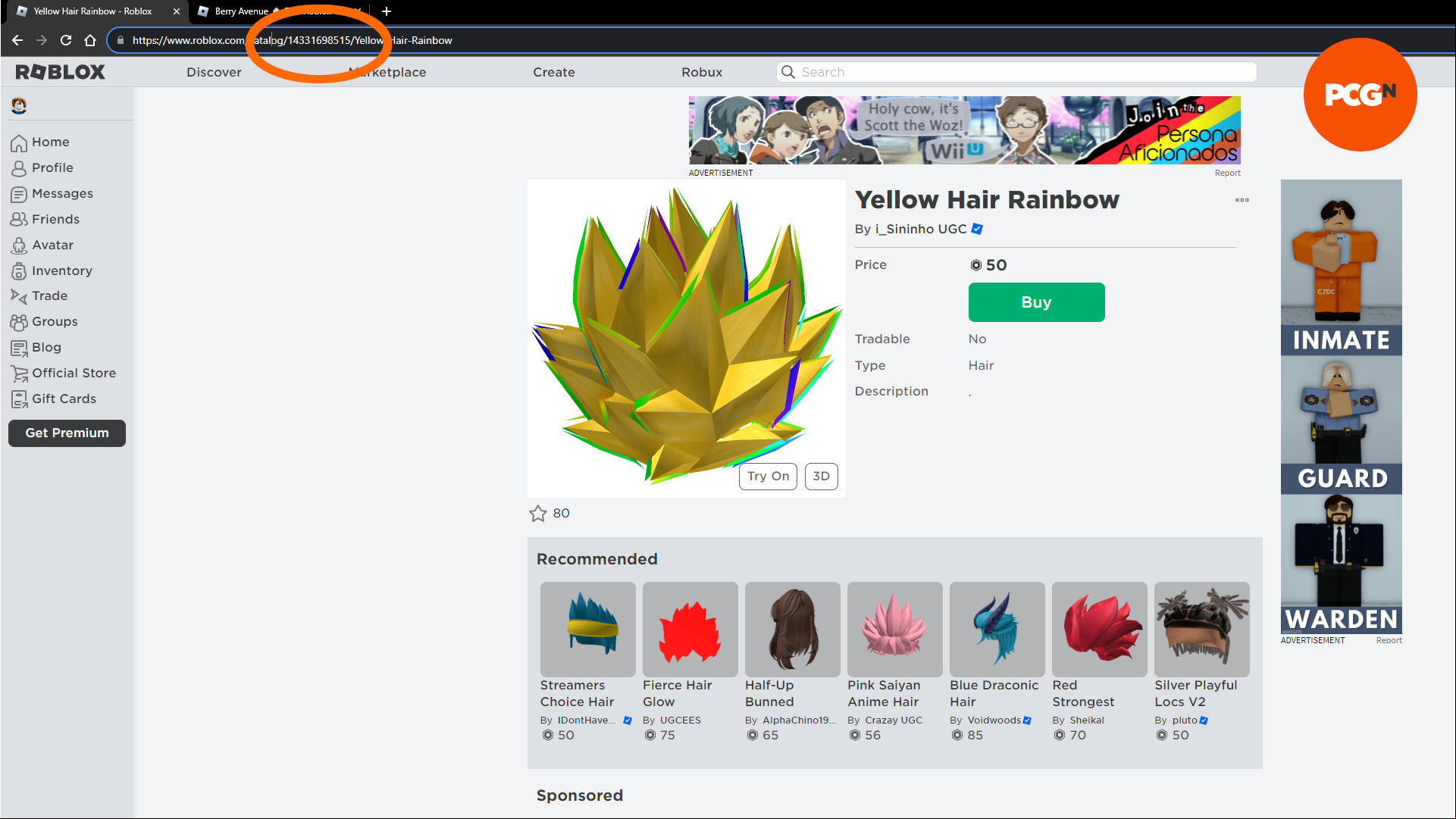1456x819 pixels.
Task: Open the Robux nav item
Action: click(x=702, y=72)
